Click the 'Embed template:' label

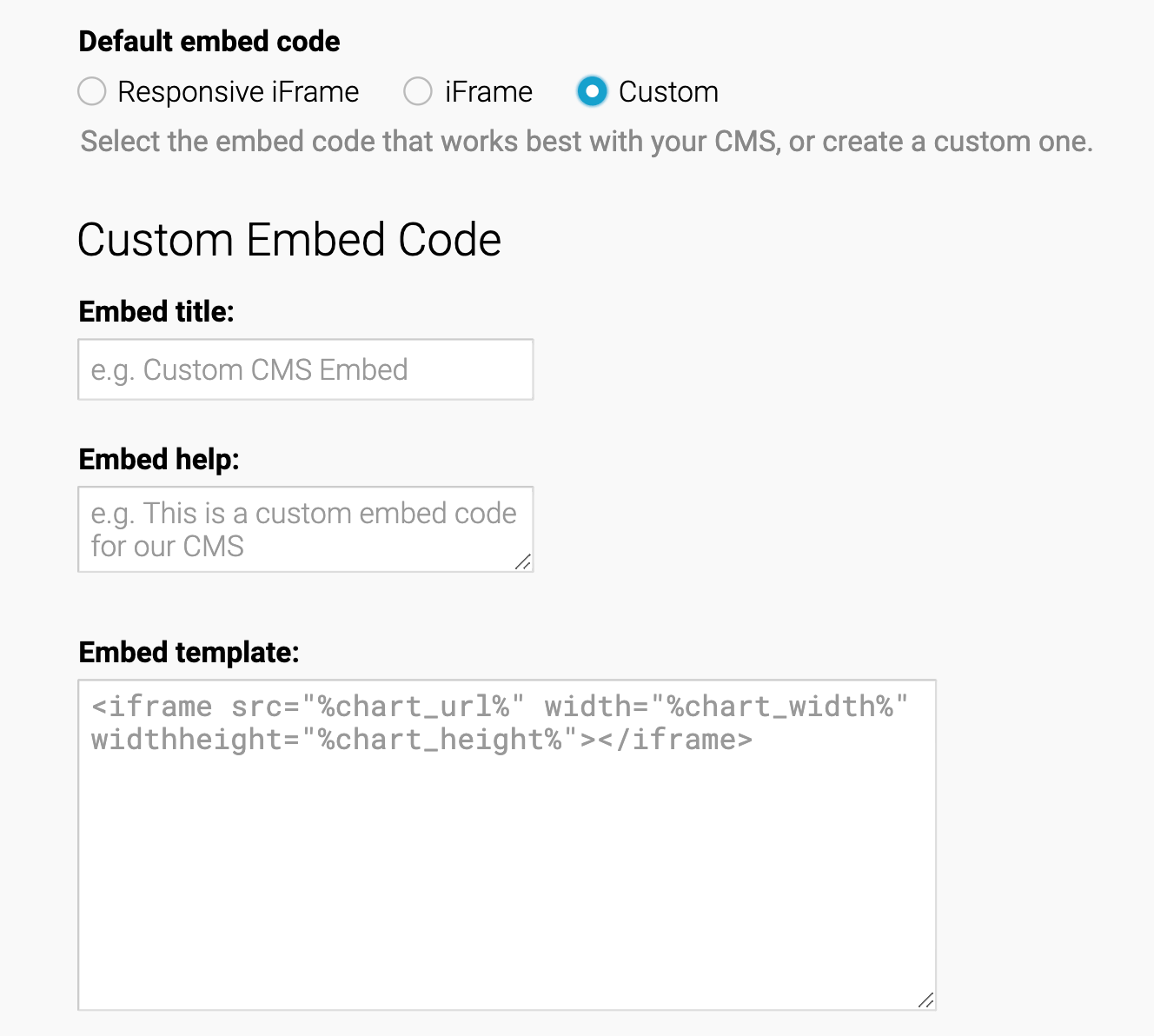[190, 652]
